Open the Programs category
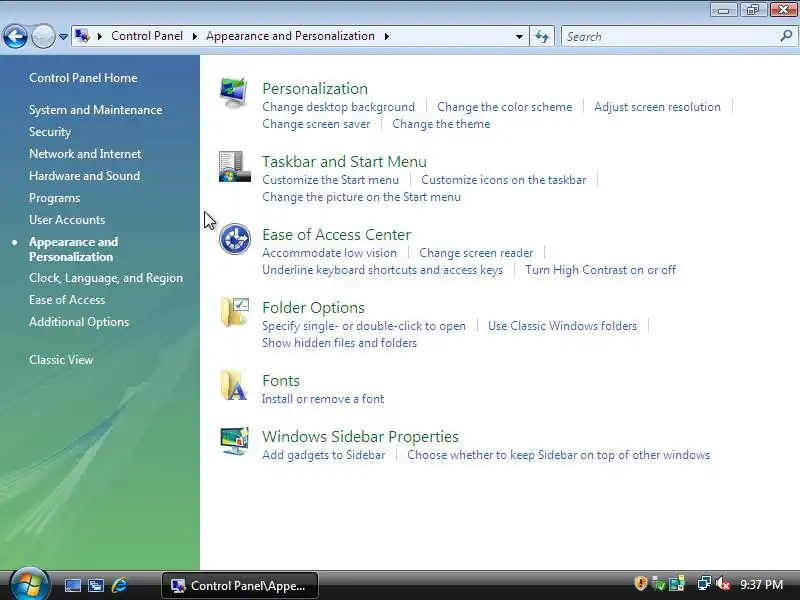Viewport: 800px width, 600px height. tap(55, 198)
